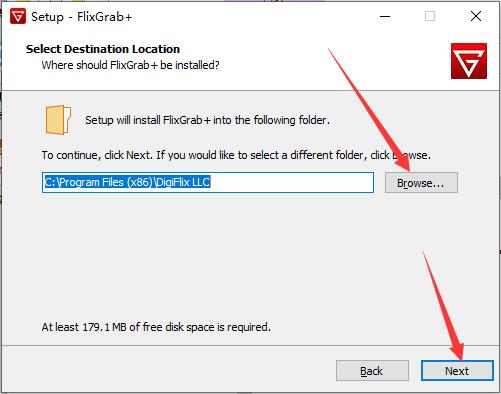Click the 'To continue, click Next' instruction line
501x394 pixels.
click(x=236, y=155)
